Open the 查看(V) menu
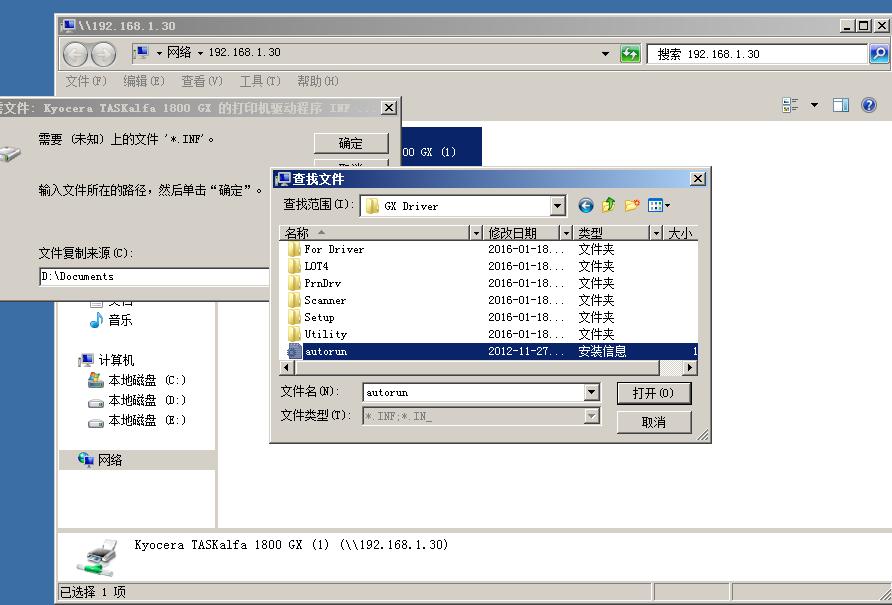The image size is (892, 605). [x=201, y=81]
